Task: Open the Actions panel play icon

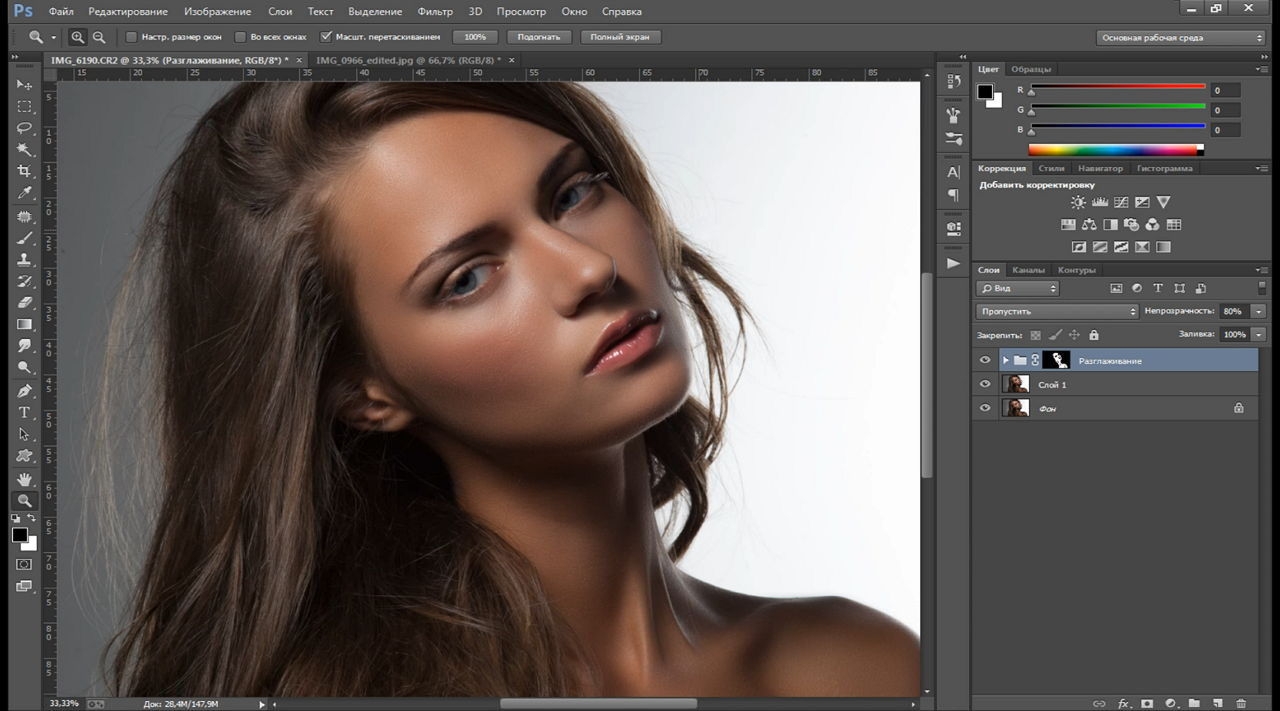Action: click(953, 264)
